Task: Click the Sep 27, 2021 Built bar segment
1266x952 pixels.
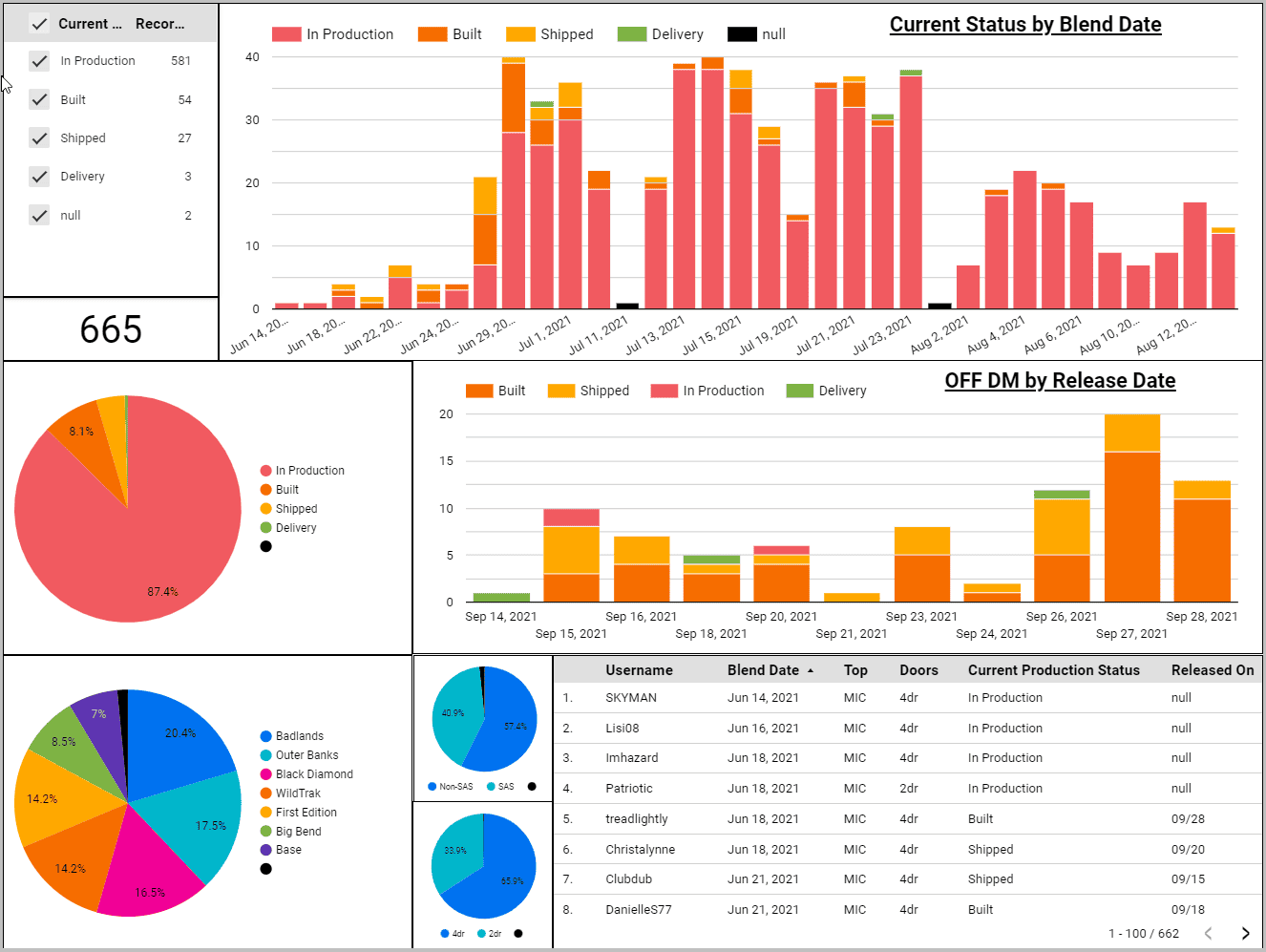Action: click(1132, 526)
